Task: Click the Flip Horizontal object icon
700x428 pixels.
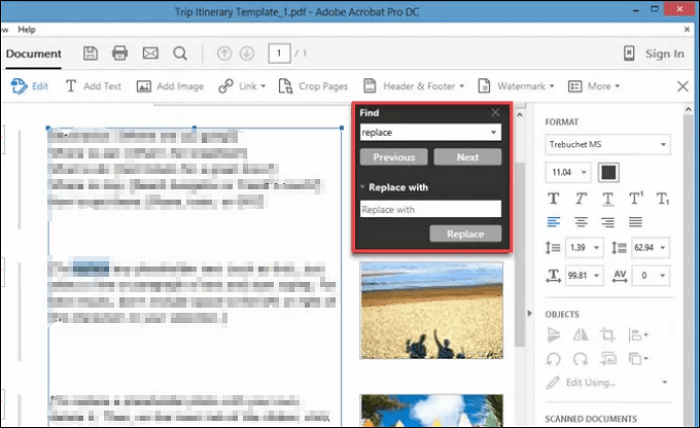Action: (580, 335)
